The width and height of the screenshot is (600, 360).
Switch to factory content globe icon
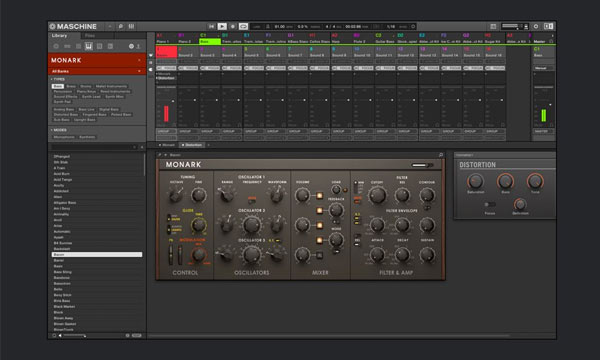tap(131, 46)
